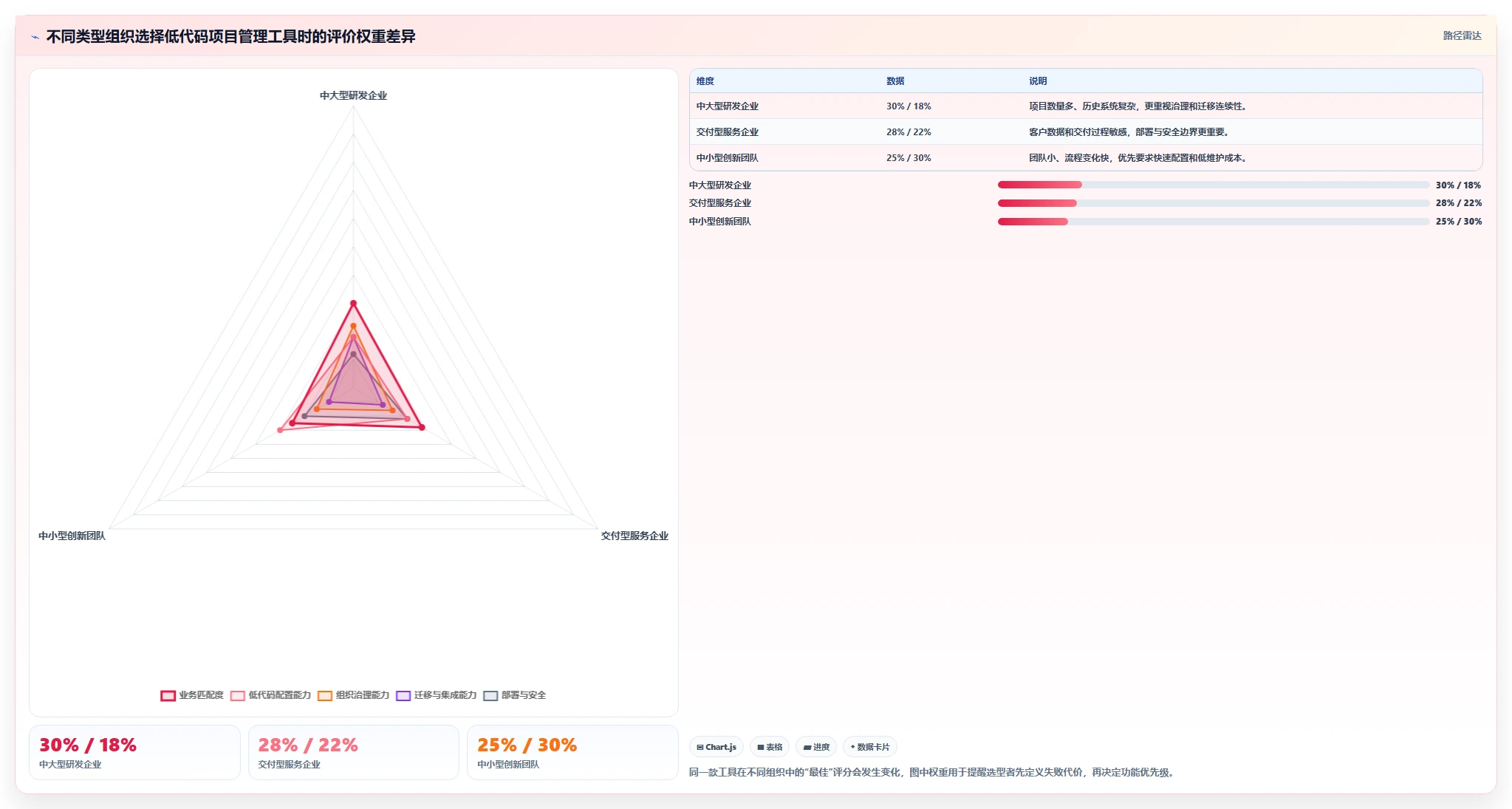Click the description starting 客户数据和交付过程敏感
1512x809 pixels.
pos(1131,132)
